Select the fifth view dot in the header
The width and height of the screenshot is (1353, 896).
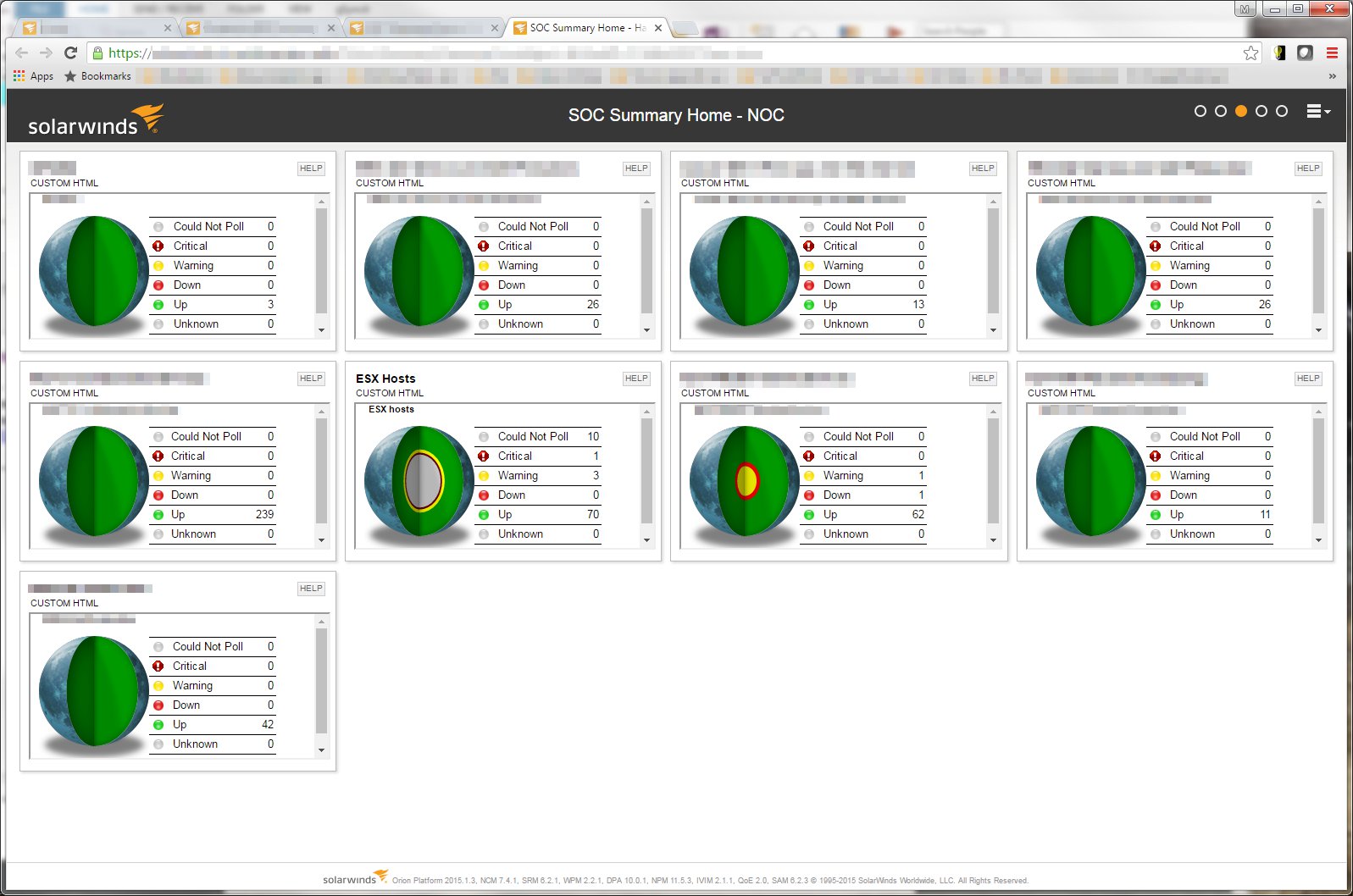coord(1282,111)
